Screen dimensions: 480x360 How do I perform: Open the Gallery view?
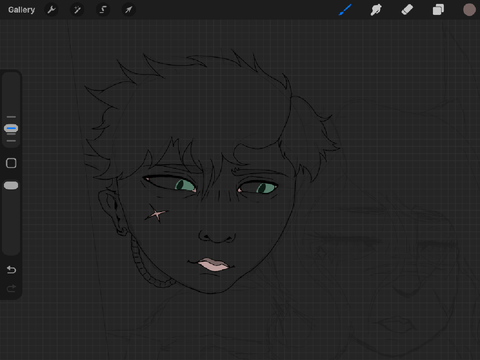click(21, 10)
